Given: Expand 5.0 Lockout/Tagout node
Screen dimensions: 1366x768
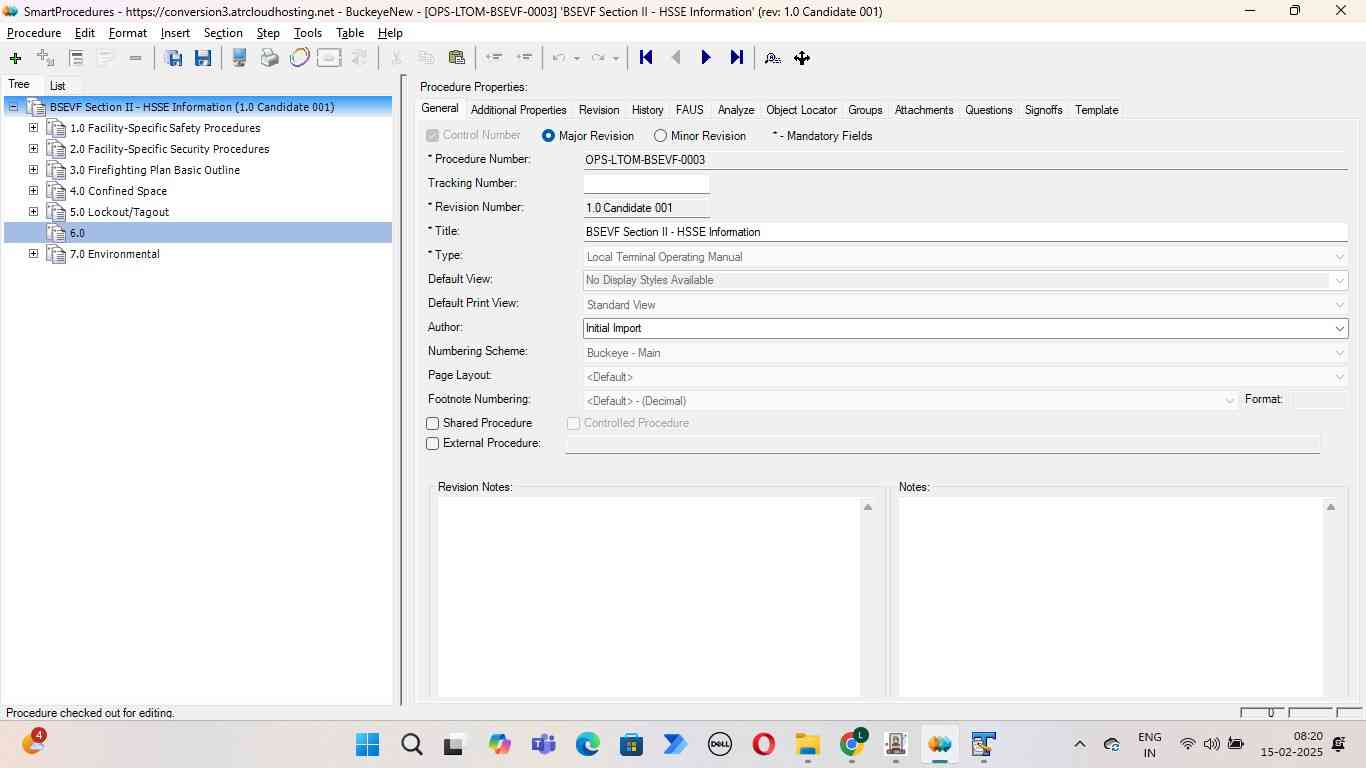Looking at the screenshot, I should (33, 212).
